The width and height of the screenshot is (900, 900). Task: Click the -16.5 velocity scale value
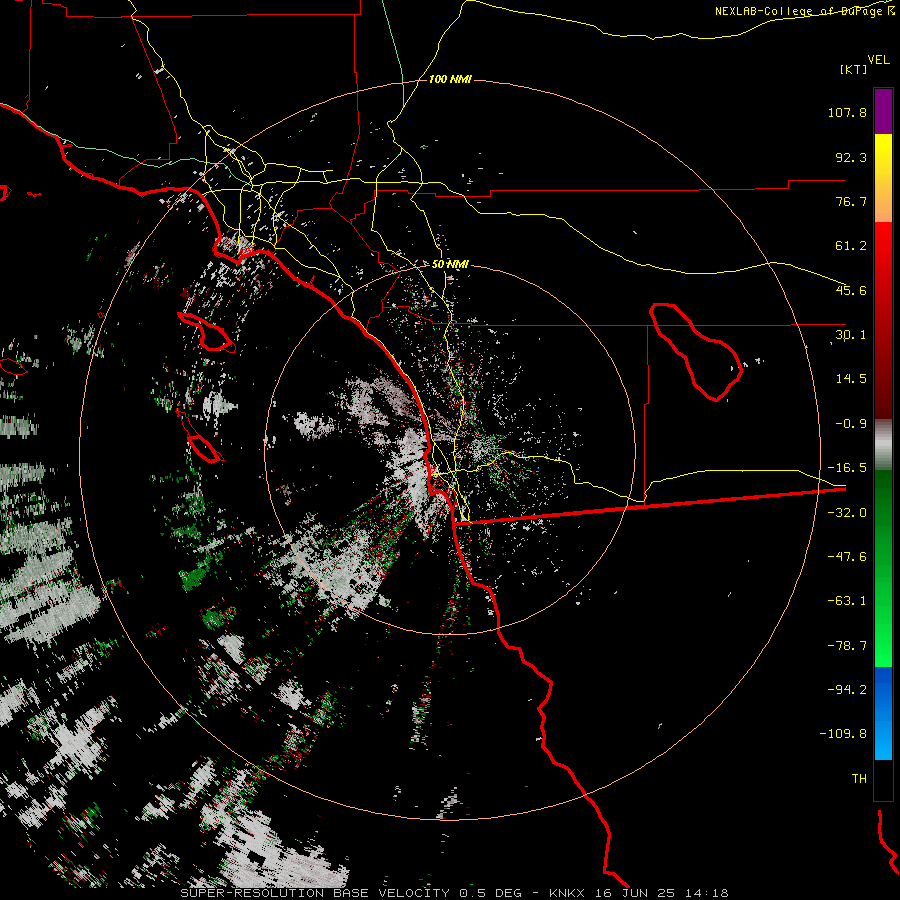[x=847, y=468]
